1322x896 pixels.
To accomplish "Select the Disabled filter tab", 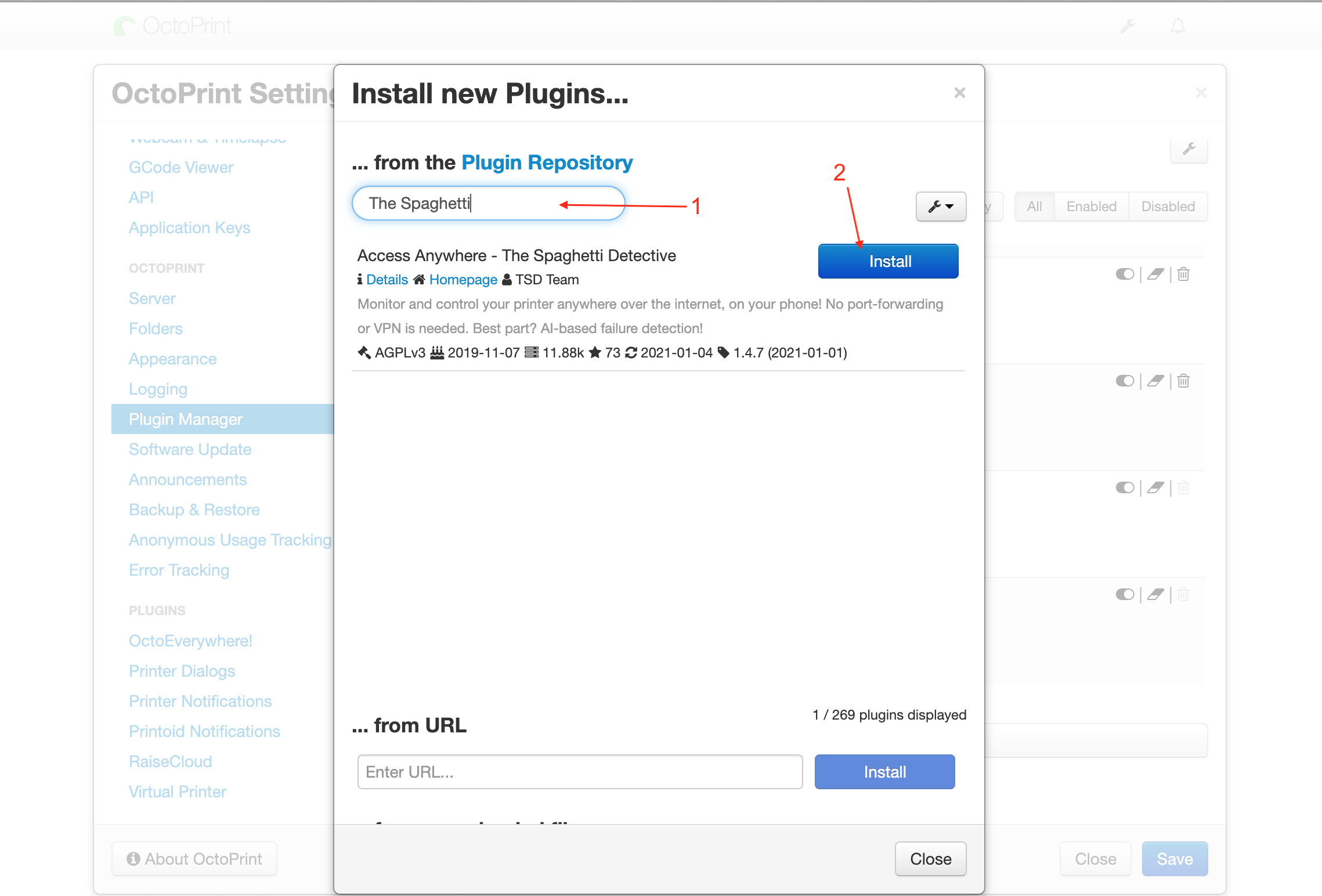I will point(1168,207).
